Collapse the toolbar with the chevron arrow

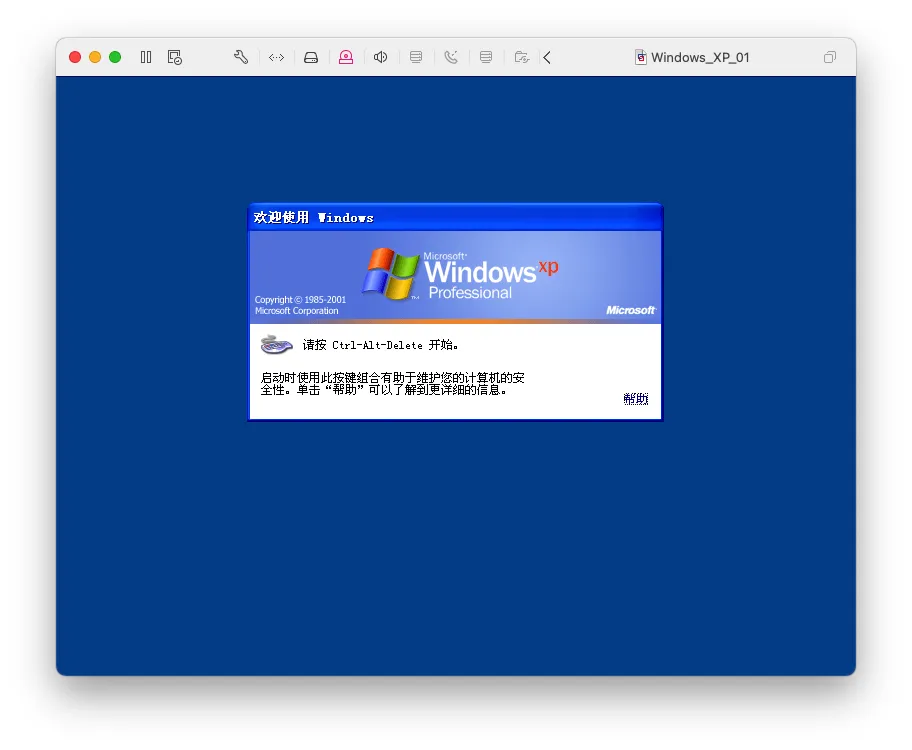point(547,57)
